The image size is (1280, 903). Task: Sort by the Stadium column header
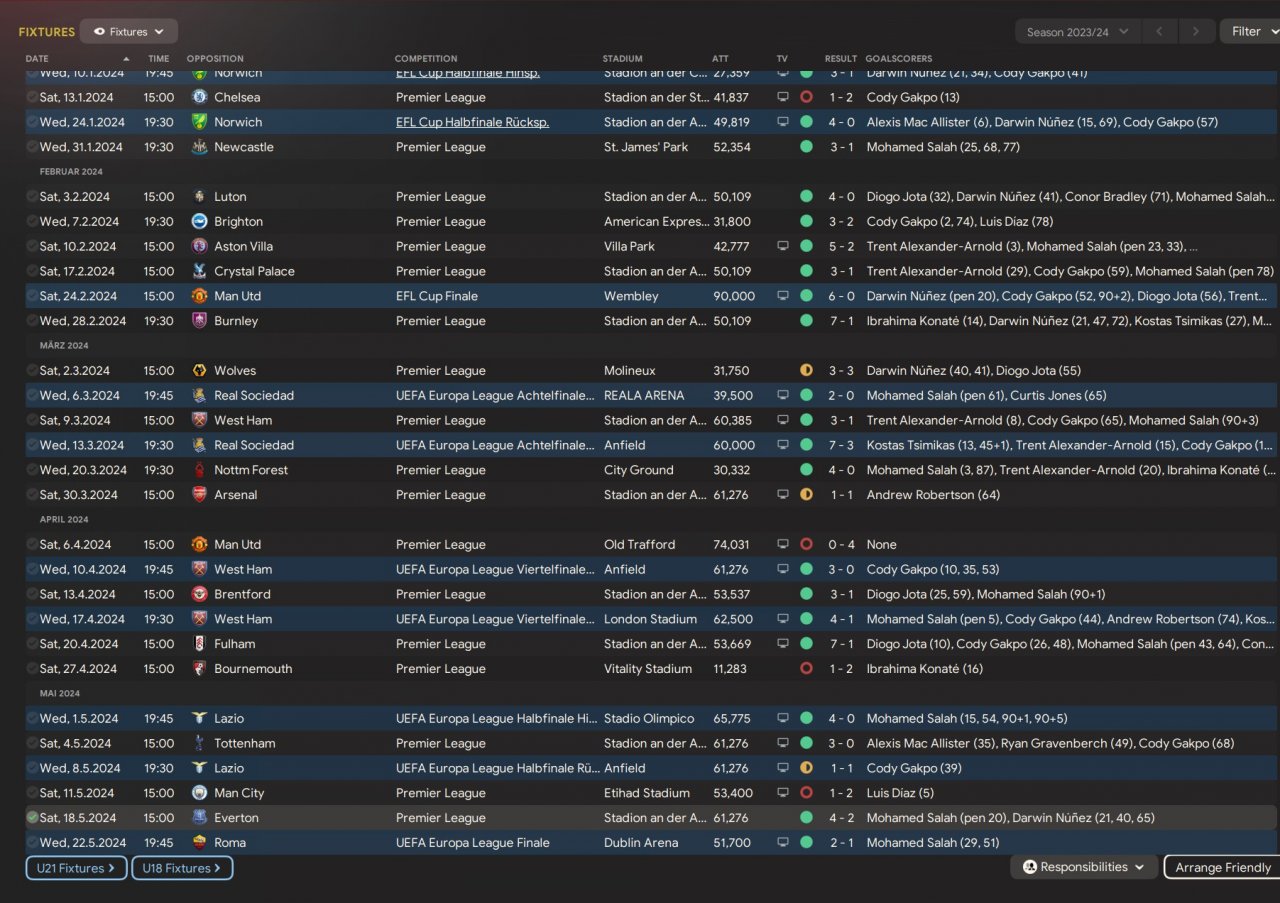point(623,59)
